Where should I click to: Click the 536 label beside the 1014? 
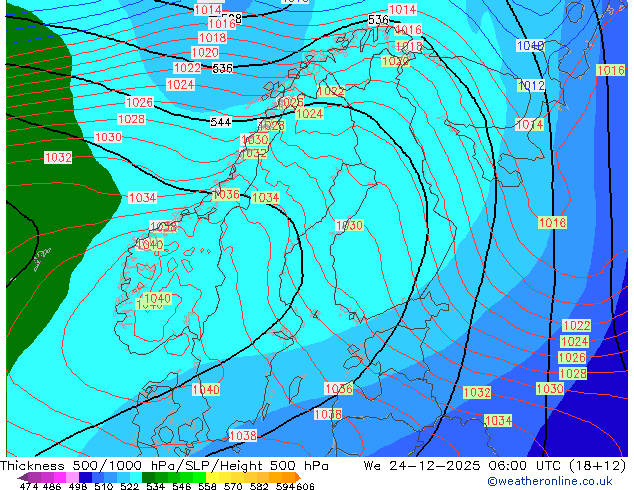click(x=378, y=19)
